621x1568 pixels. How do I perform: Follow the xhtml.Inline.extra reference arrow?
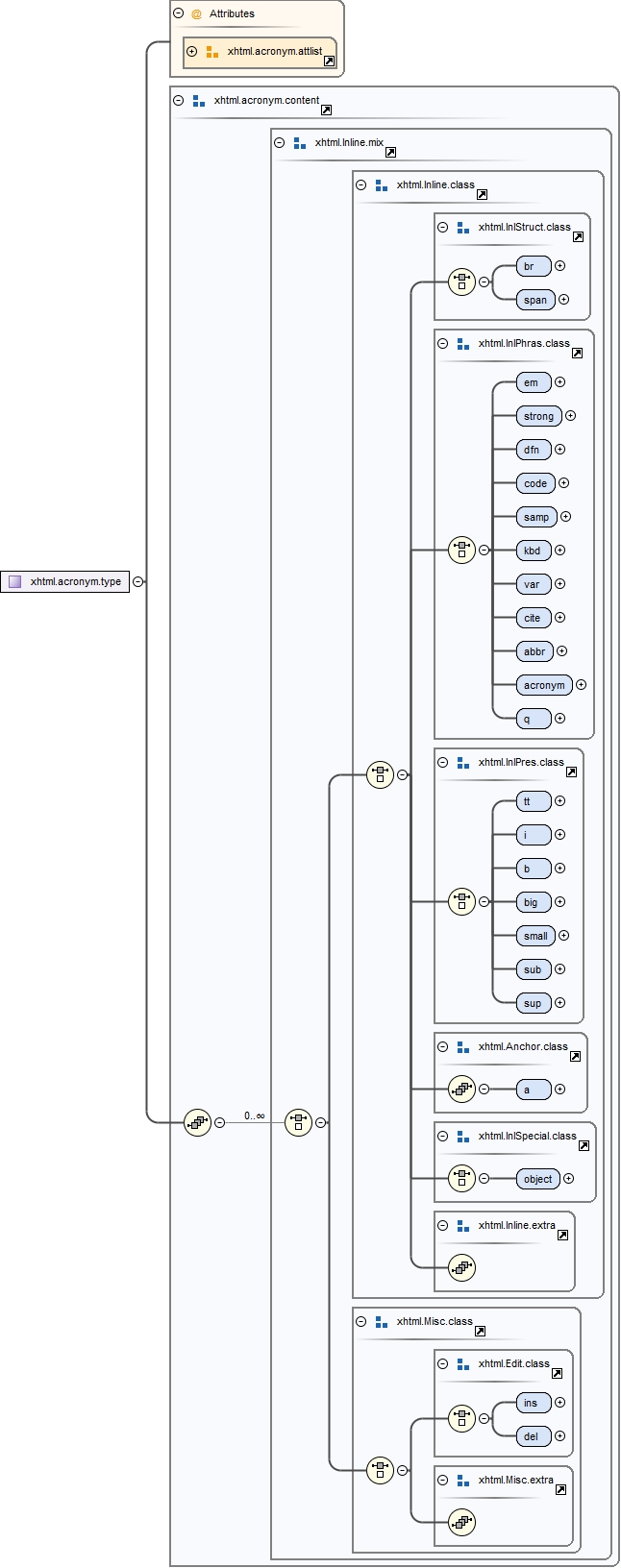click(x=562, y=1235)
